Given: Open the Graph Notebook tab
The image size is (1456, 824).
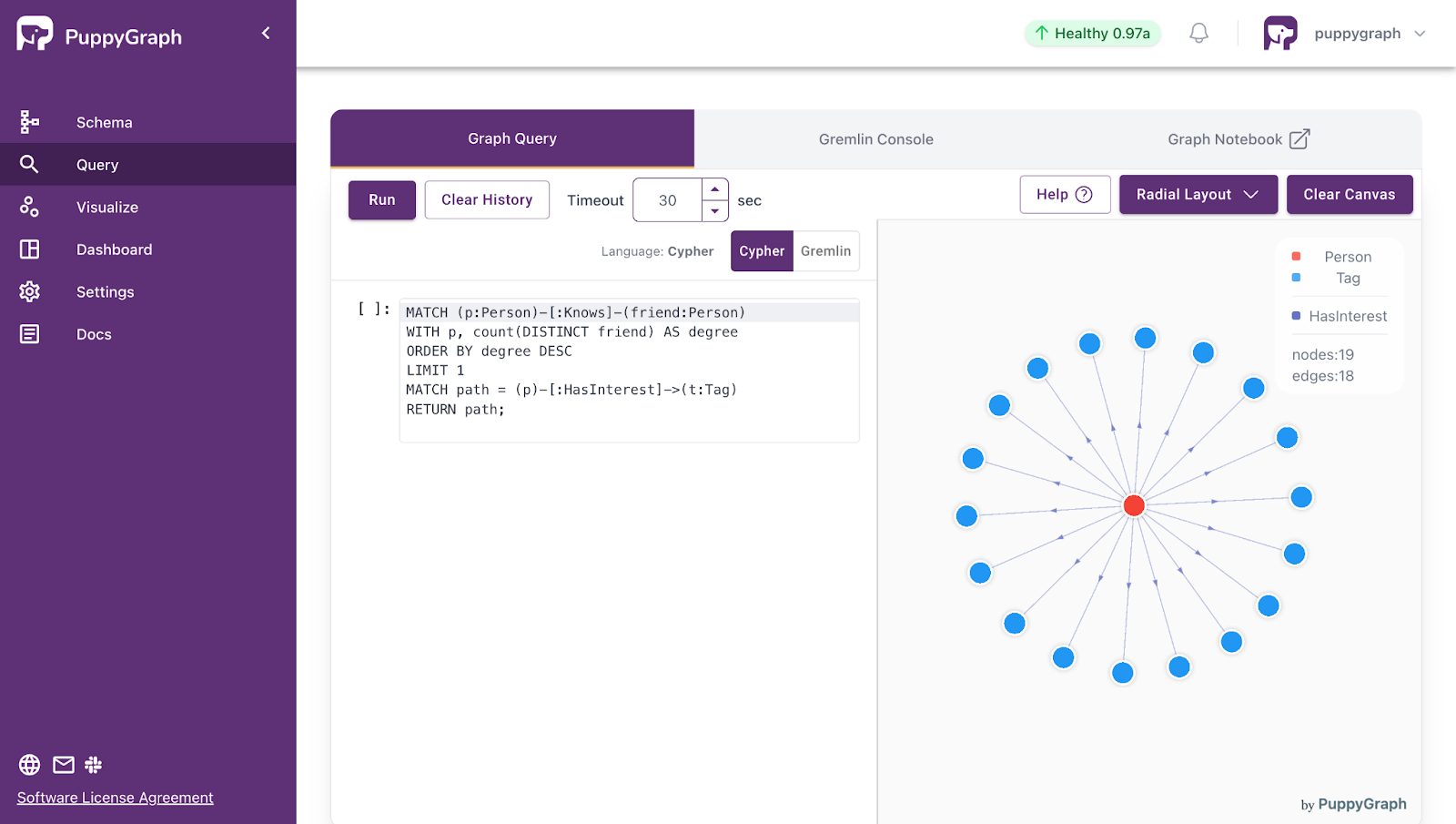Looking at the screenshot, I should pos(1239,139).
